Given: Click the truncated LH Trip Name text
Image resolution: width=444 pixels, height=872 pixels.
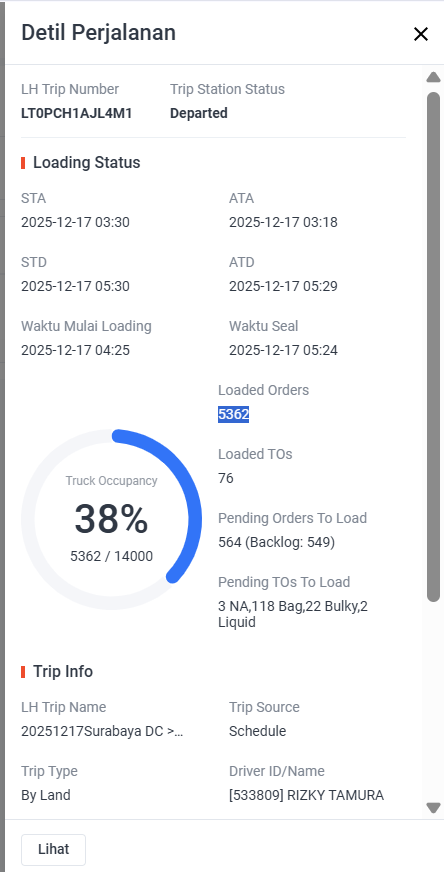Looking at the screenshot, I should click(102, 731).
